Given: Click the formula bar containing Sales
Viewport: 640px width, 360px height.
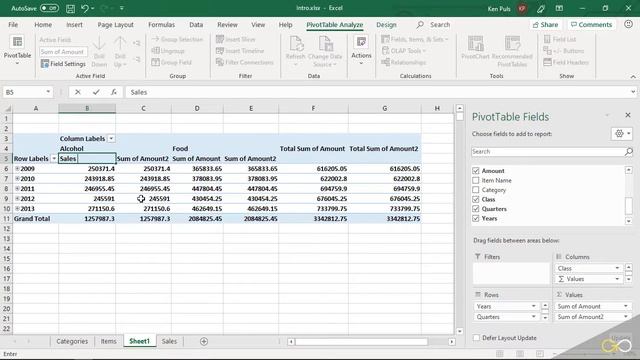Looking at the screenshot, I should (x=379, y=92).
